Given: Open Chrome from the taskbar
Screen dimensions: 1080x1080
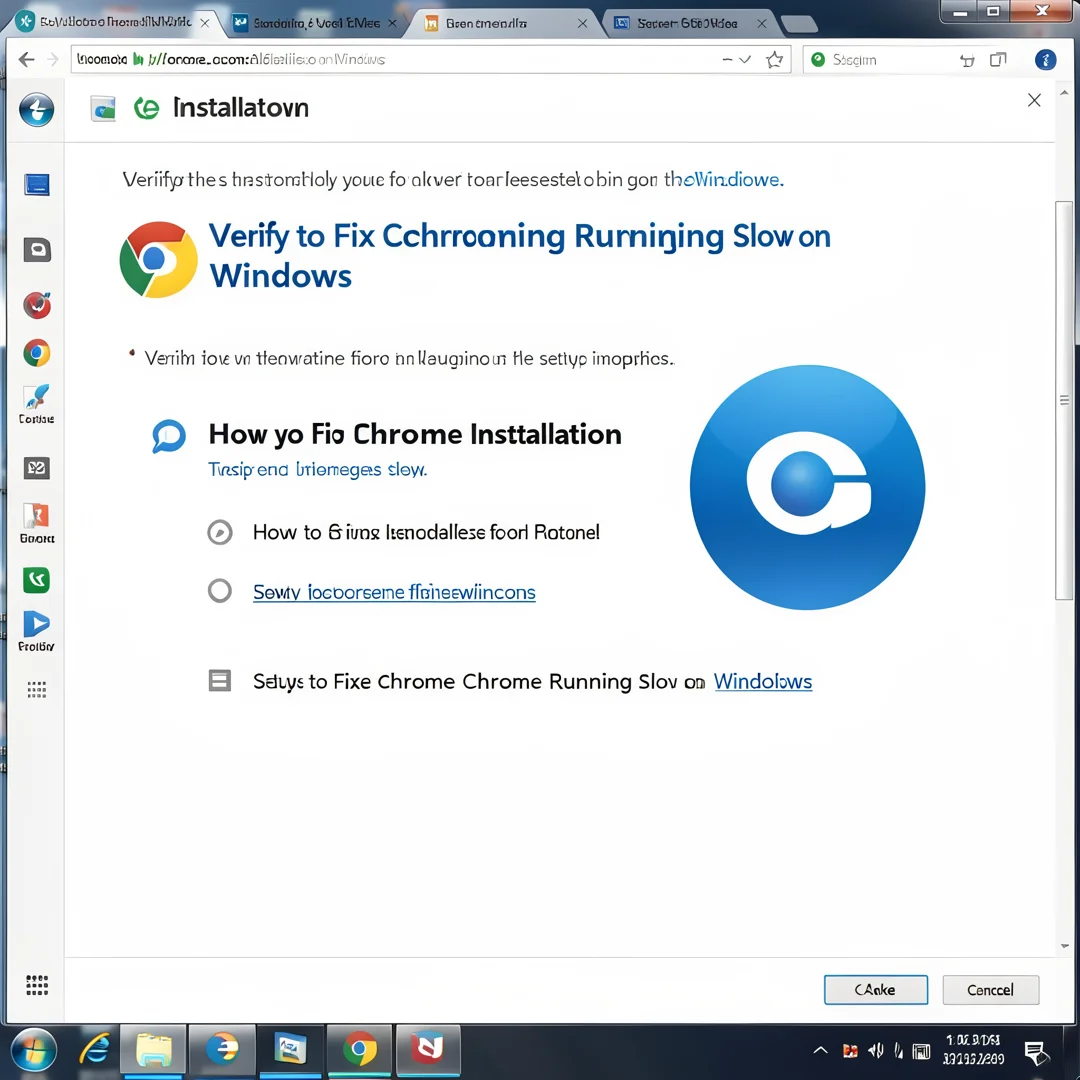Looking at the screenshot, I should point(360,1051).
